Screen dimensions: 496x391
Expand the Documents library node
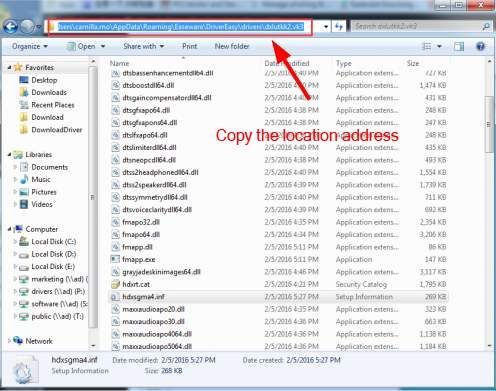[15, 167]
